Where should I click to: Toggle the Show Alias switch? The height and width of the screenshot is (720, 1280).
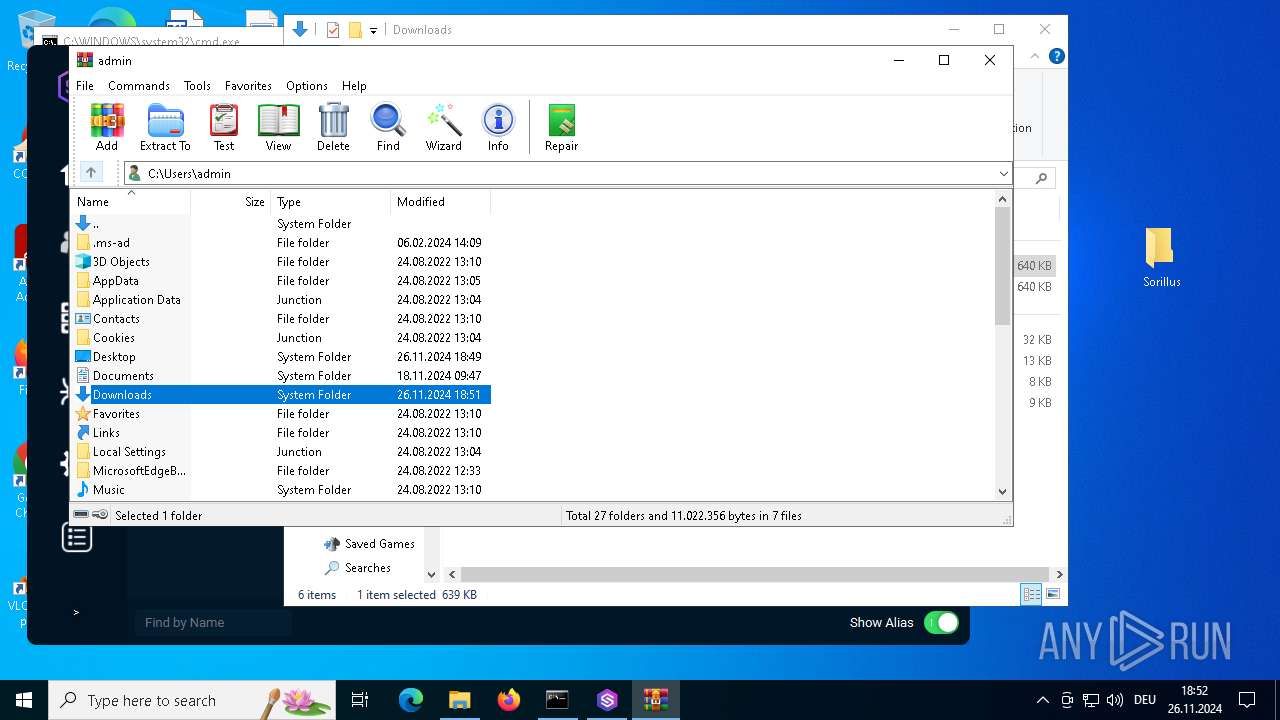(941, 622)
